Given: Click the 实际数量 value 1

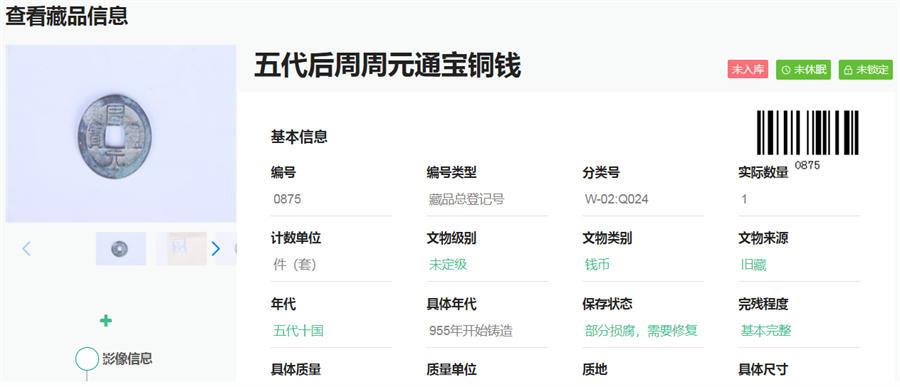Looking at the screenshot, I should [x=744, y=199].
